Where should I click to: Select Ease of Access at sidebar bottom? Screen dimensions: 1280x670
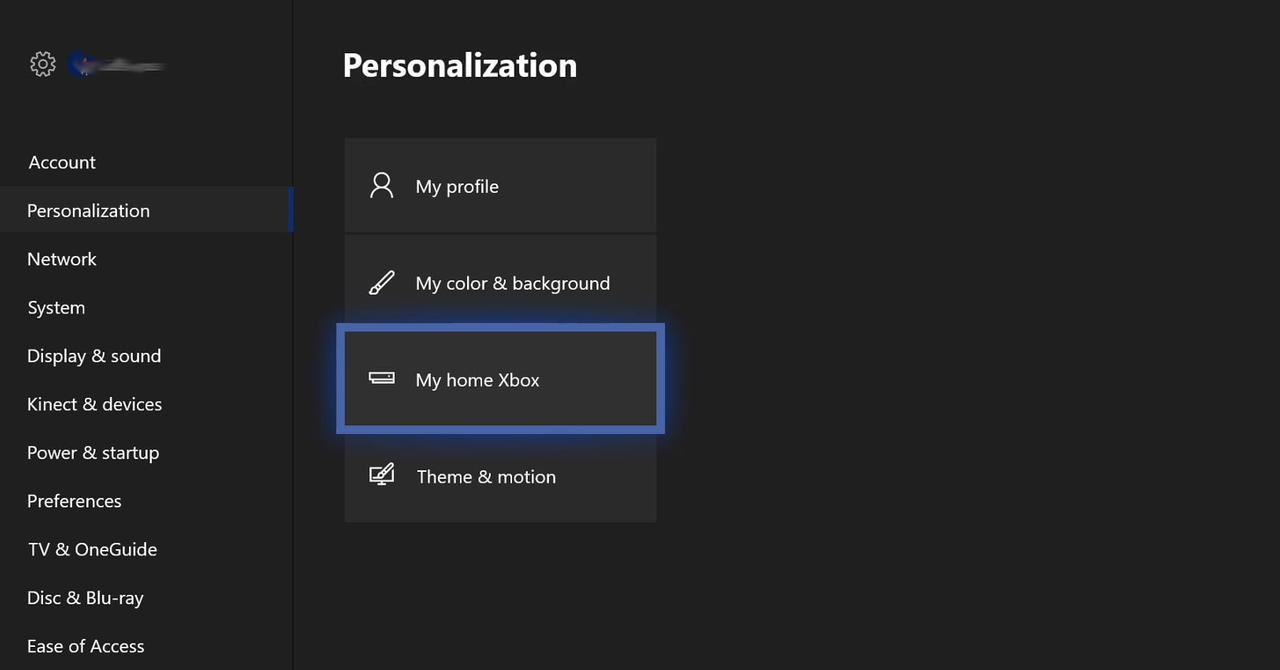coord(85,646)
